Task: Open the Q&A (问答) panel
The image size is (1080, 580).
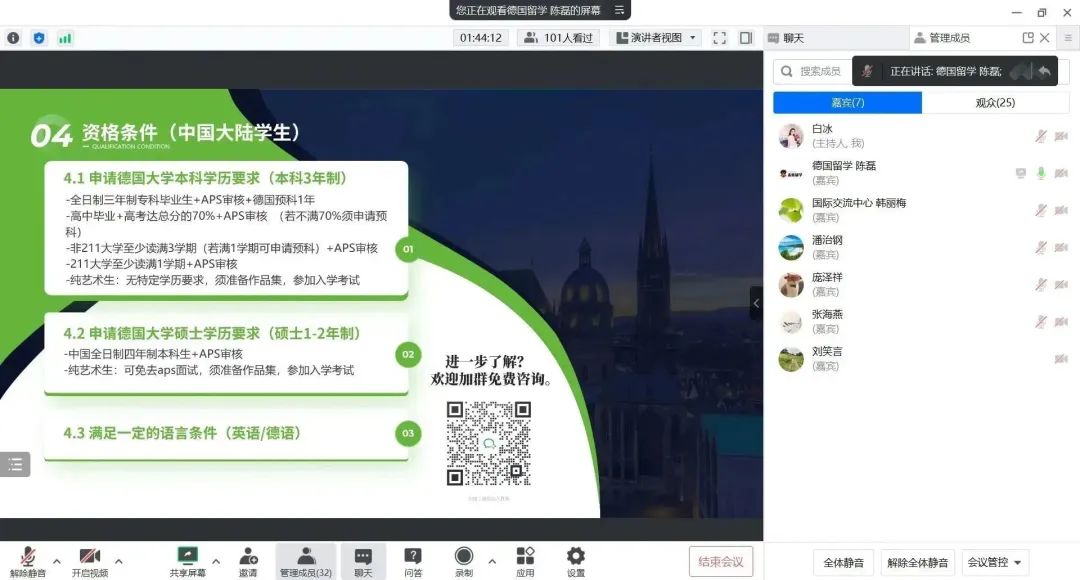Action: (412, 556)
